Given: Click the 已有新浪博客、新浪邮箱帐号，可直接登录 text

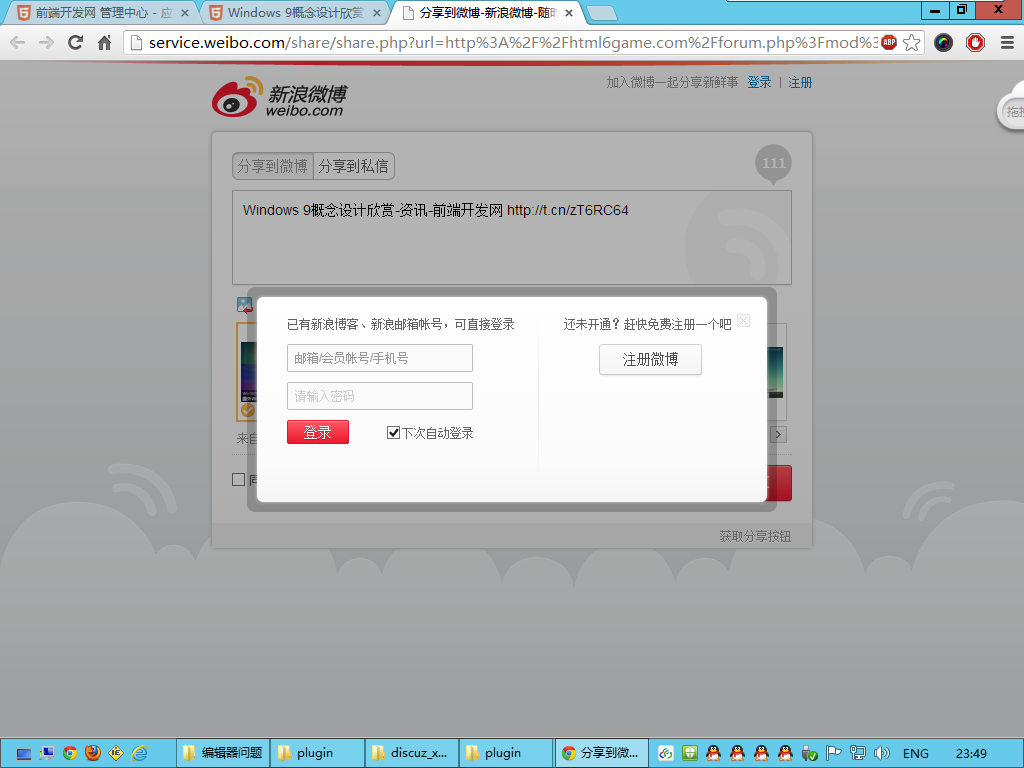Looking at the screenshot, I should (401, 324).
